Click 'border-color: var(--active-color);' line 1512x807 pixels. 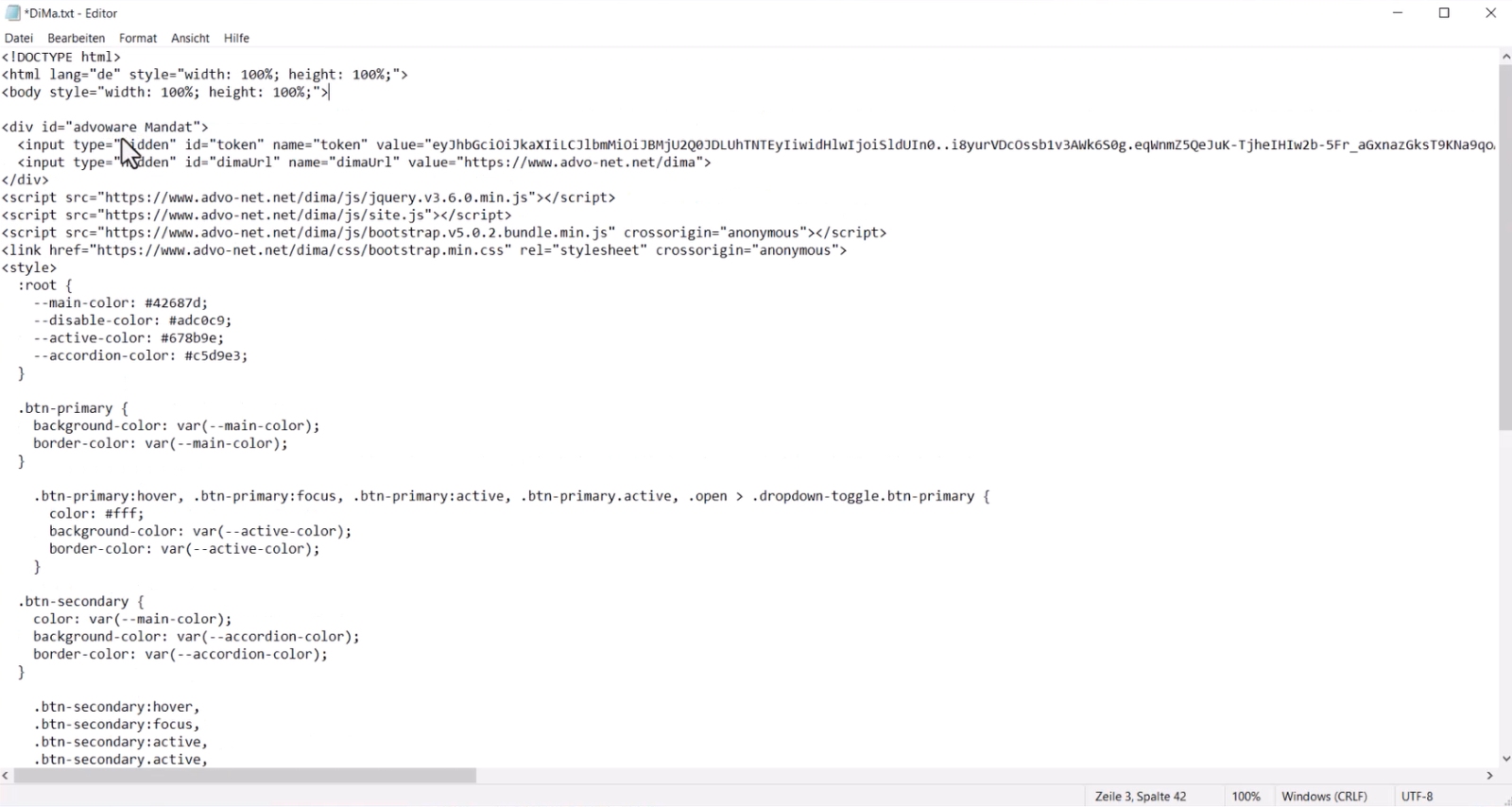click(184, 549)
